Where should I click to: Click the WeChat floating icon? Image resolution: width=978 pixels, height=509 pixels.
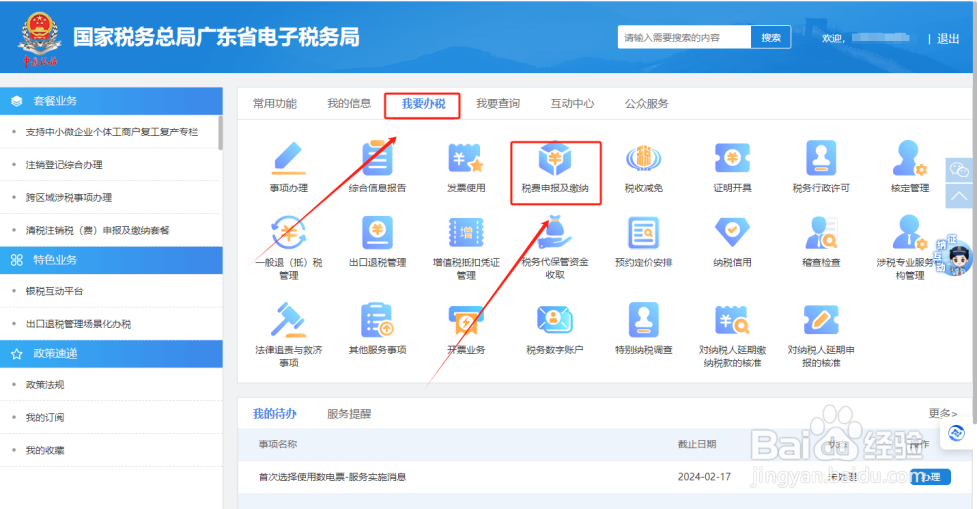click(959, 170)
